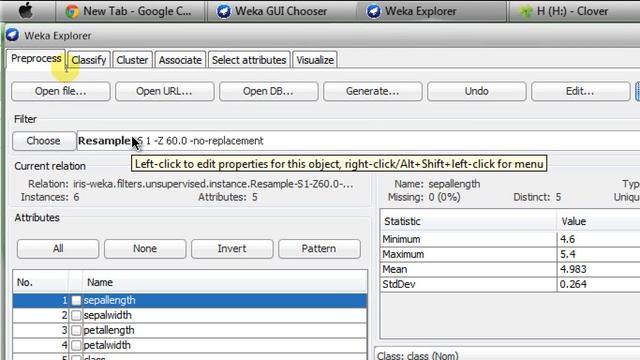Switch to New Tab - Google Chrome
Image resolution: width=640 pixels, height=360 pixels.
click(x=130, y=11)
